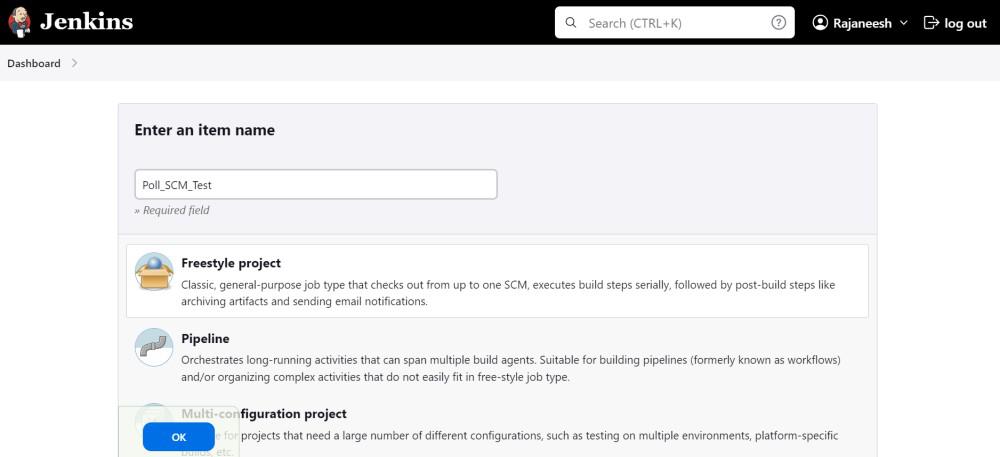The image size is (1000, 457).
Task: Click the Pipeline pipe icon
Action: [x=154, y=347]
